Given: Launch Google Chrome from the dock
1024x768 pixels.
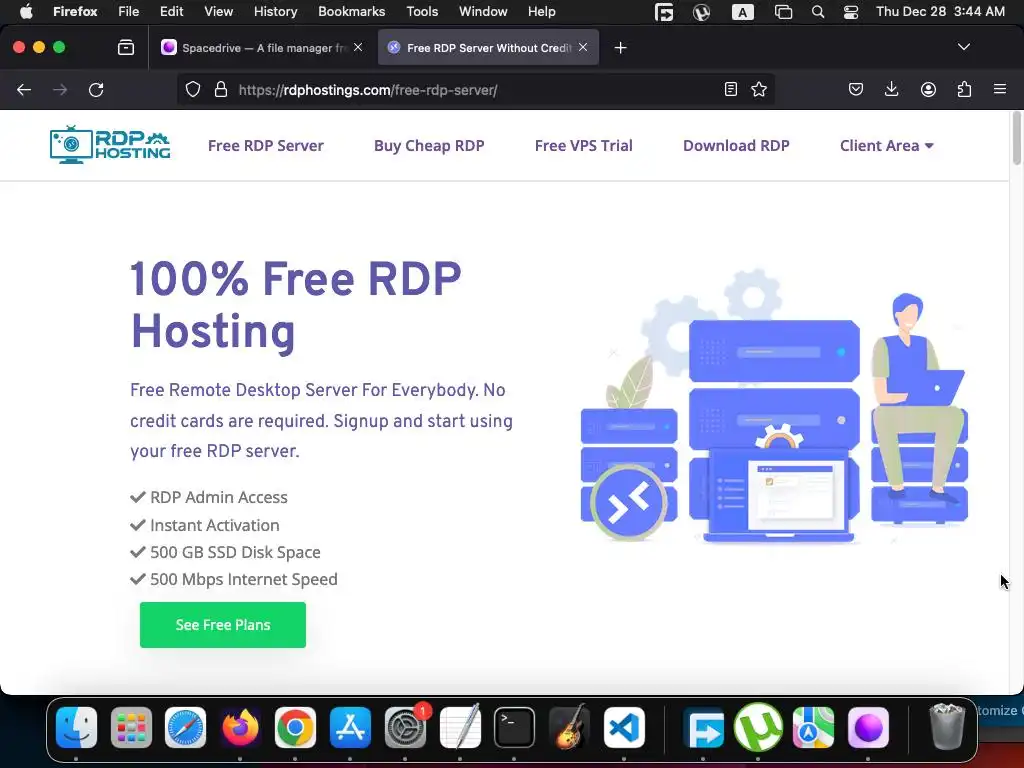Looking at the screenshot, I should [x=295, y=728].
